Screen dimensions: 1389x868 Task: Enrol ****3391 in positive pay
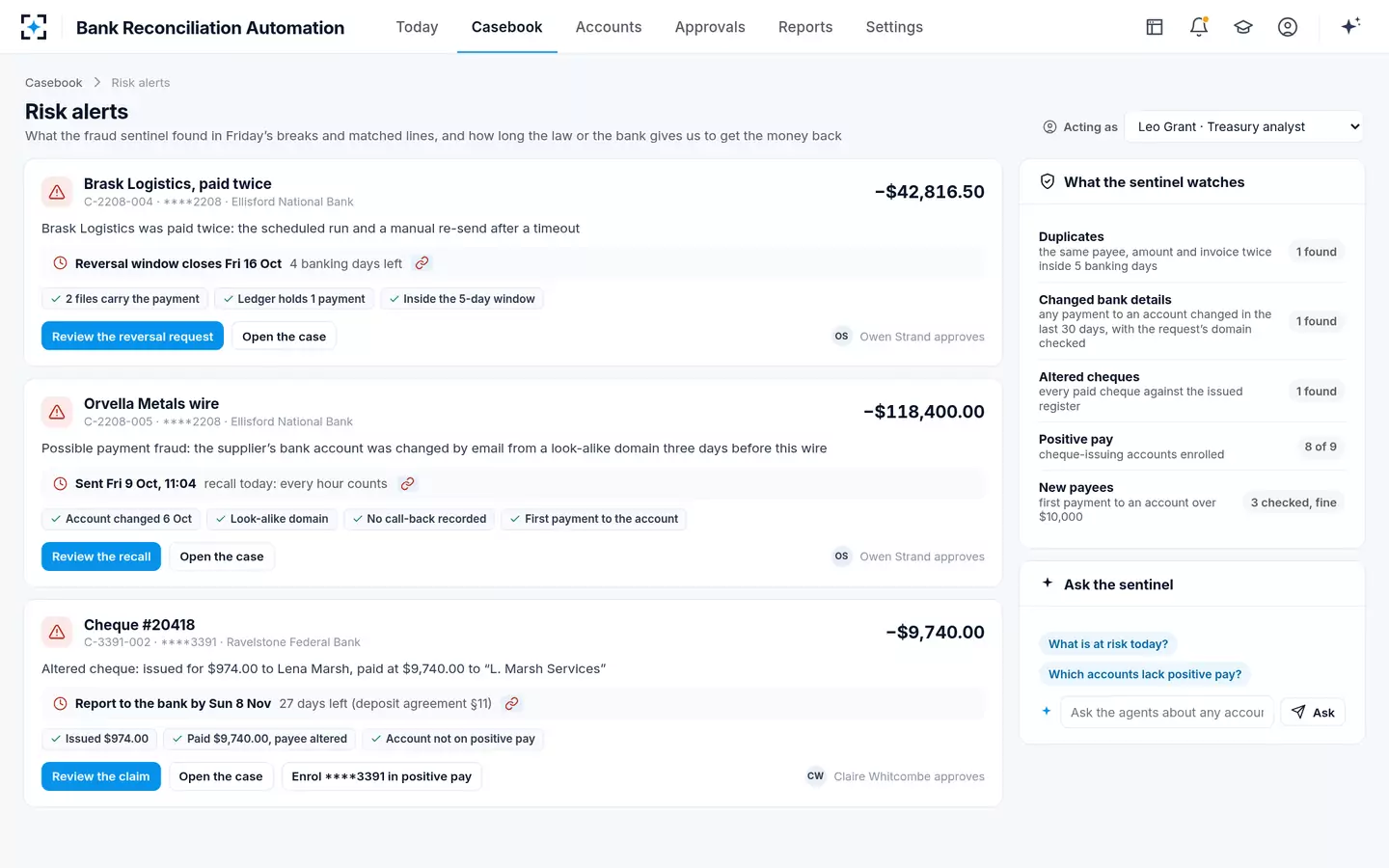(382, 776)
